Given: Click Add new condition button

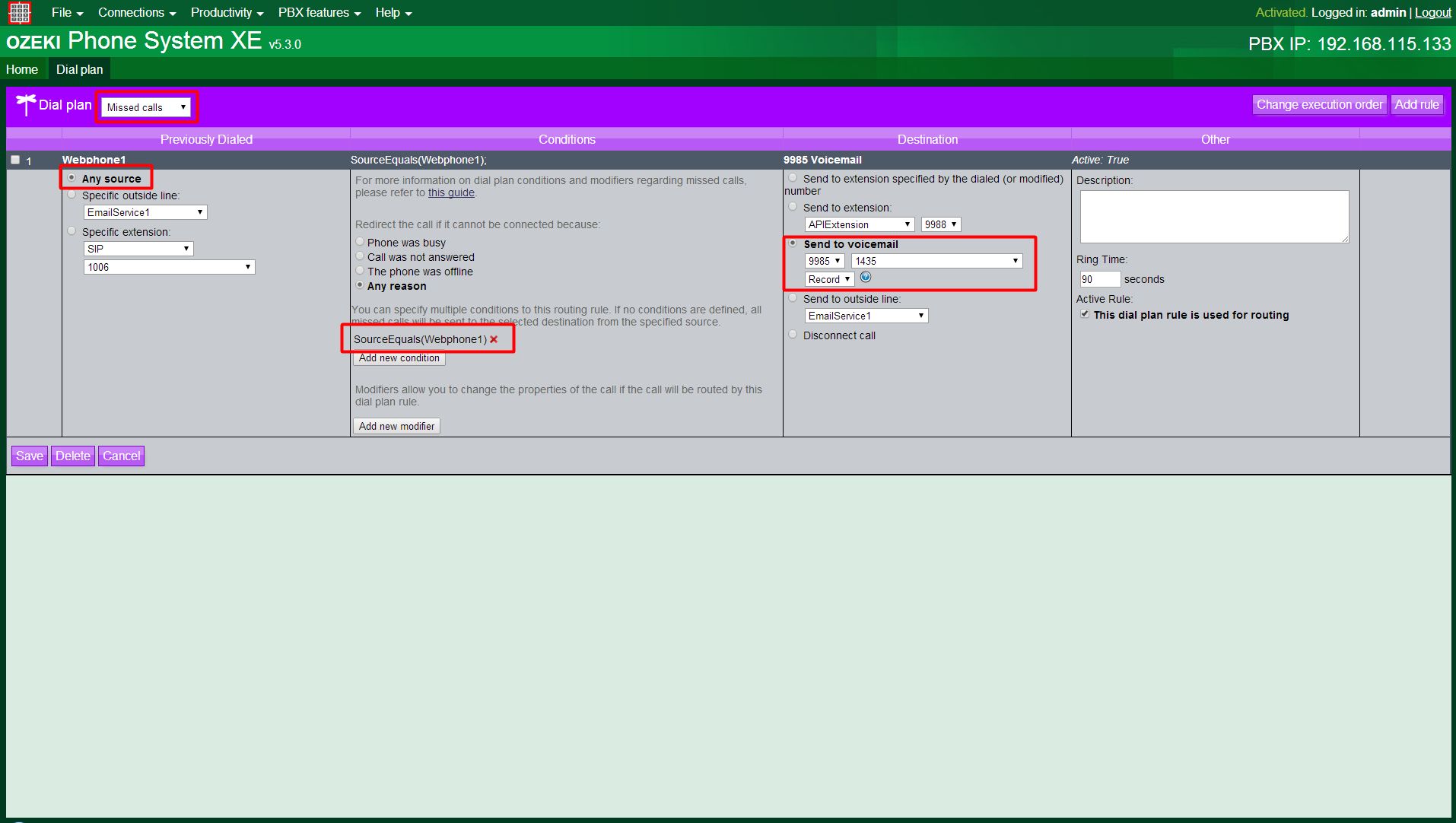Looking at the screenshot, I should tap(399, 358).
